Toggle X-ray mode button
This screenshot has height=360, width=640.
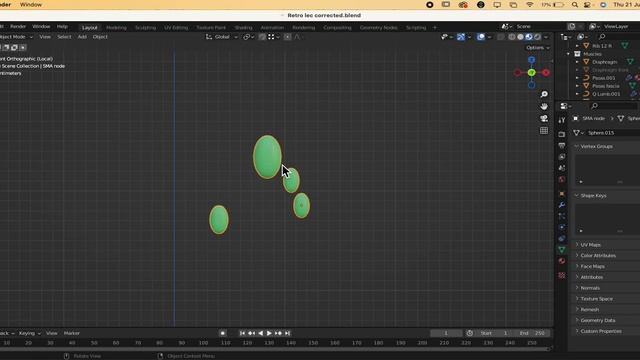click(501, 37)
